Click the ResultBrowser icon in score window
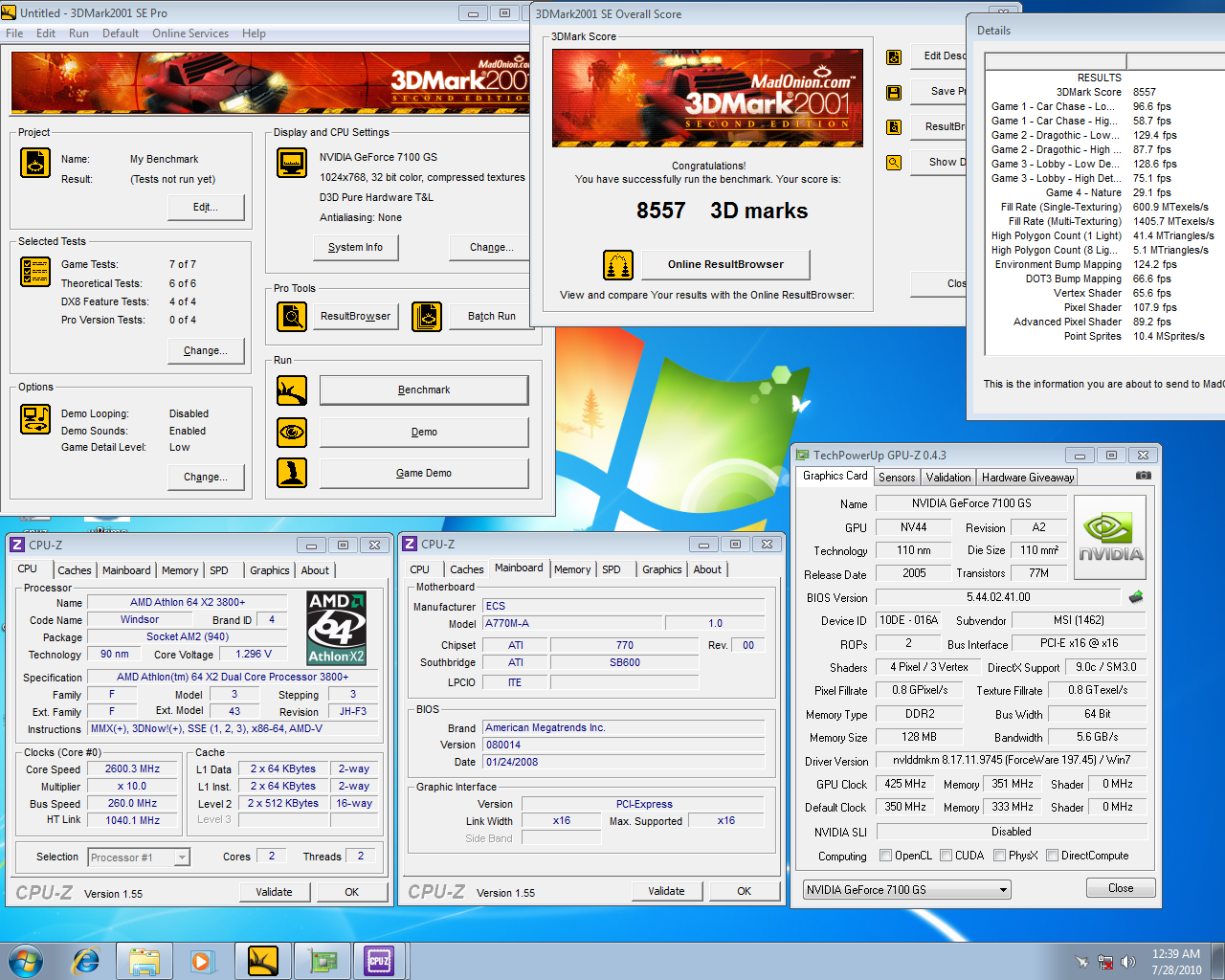1225x980 pixels. [894, 127]
